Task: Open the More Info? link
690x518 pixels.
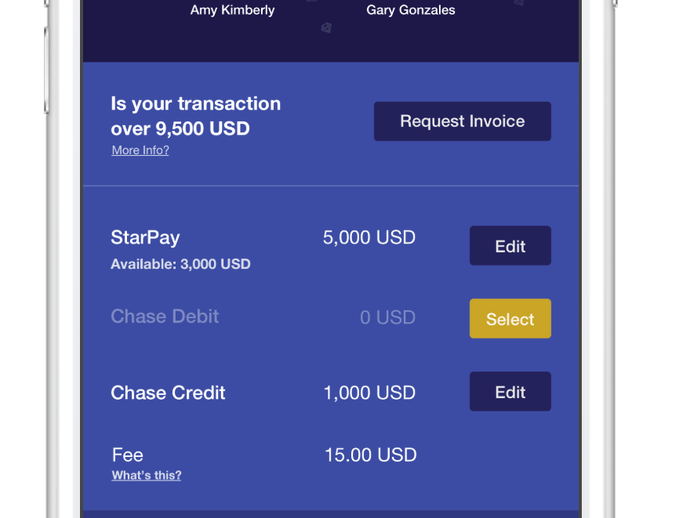Action: pos(140,150)
